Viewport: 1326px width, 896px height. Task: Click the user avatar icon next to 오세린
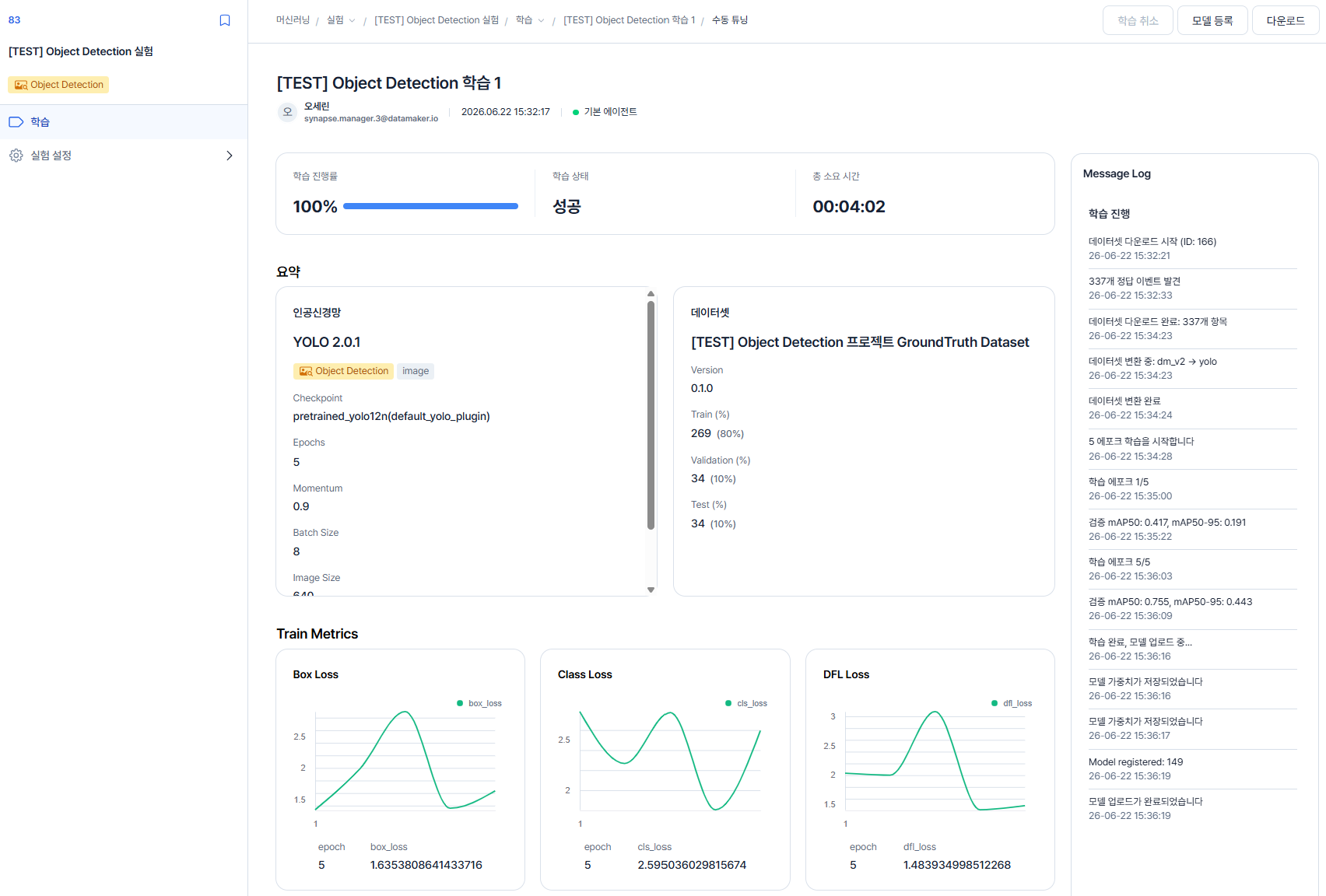[x=287, y=112]
